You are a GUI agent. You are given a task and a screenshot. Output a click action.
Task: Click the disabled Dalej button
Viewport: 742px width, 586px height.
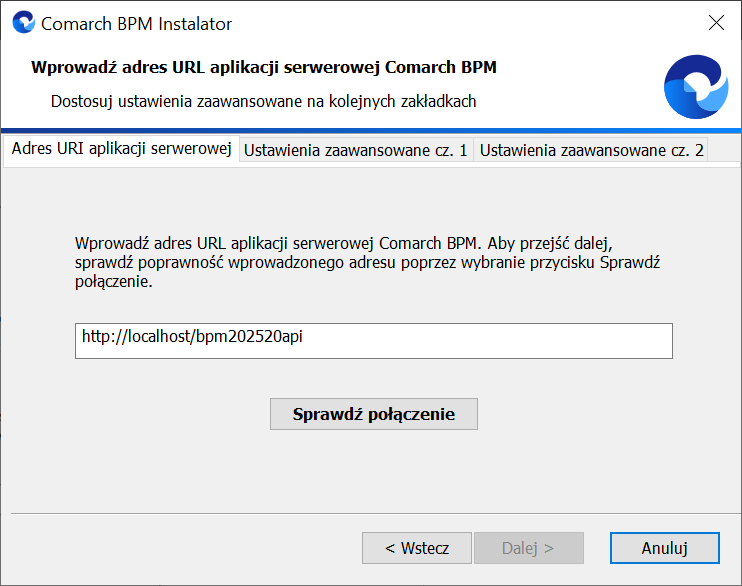point(529,548)
